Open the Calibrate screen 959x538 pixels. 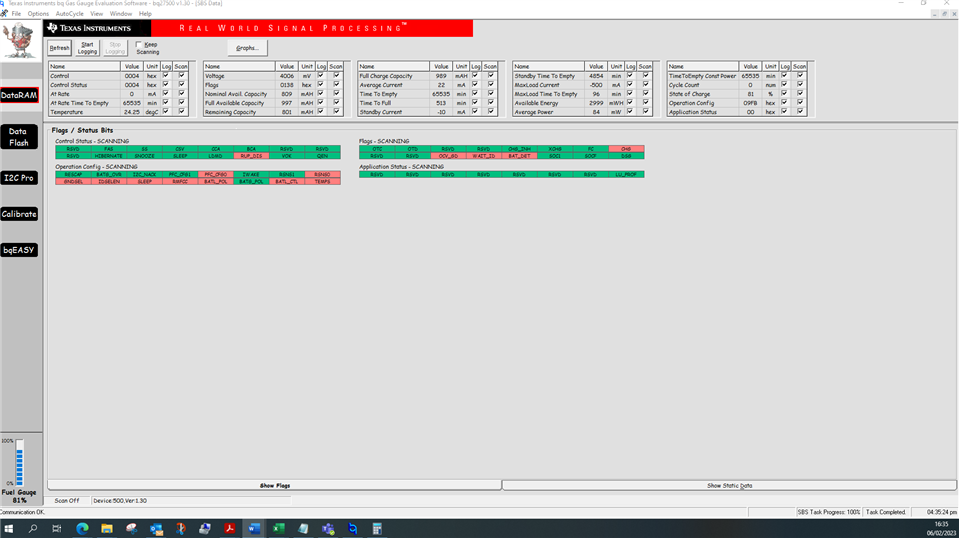[19, 214]
